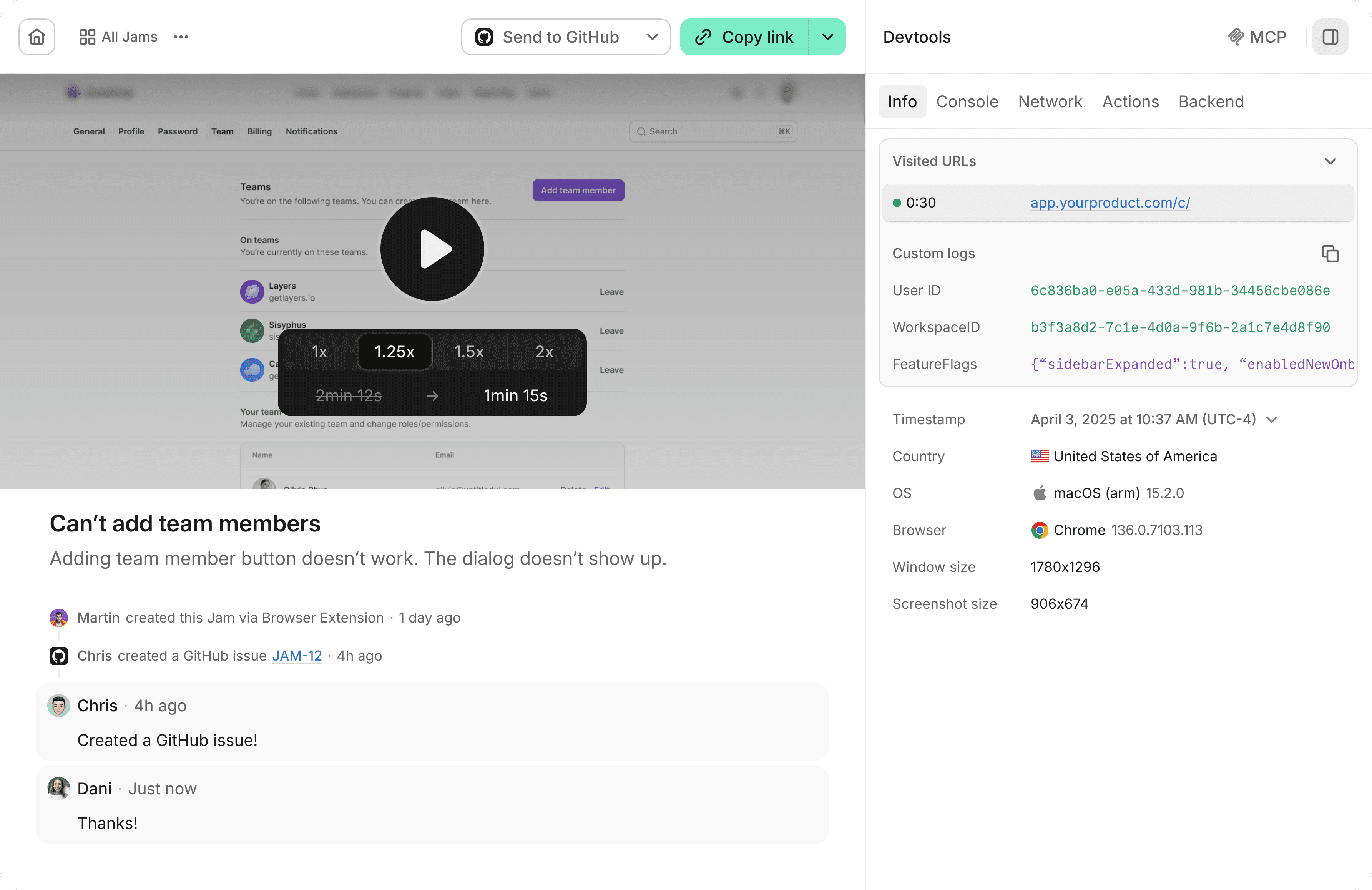Image resolution: width=1372 pixels, height=890 pixels.
Task: Click Chris's comment avatar
Action: (59, 706)
